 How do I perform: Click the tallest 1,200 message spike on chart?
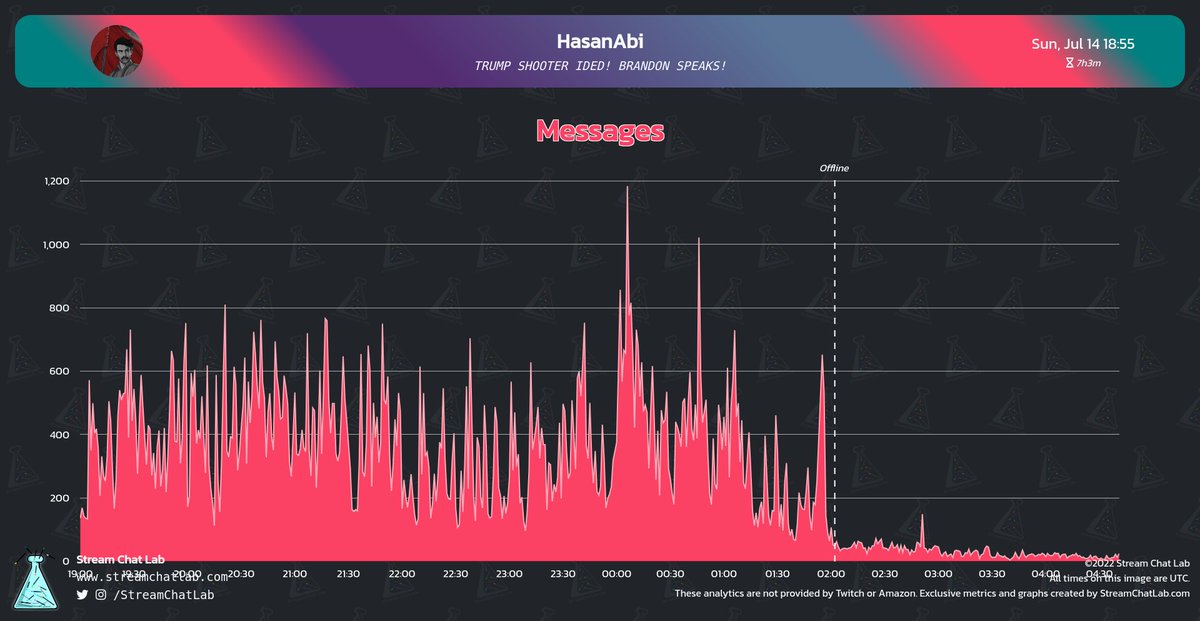point(628,186)
